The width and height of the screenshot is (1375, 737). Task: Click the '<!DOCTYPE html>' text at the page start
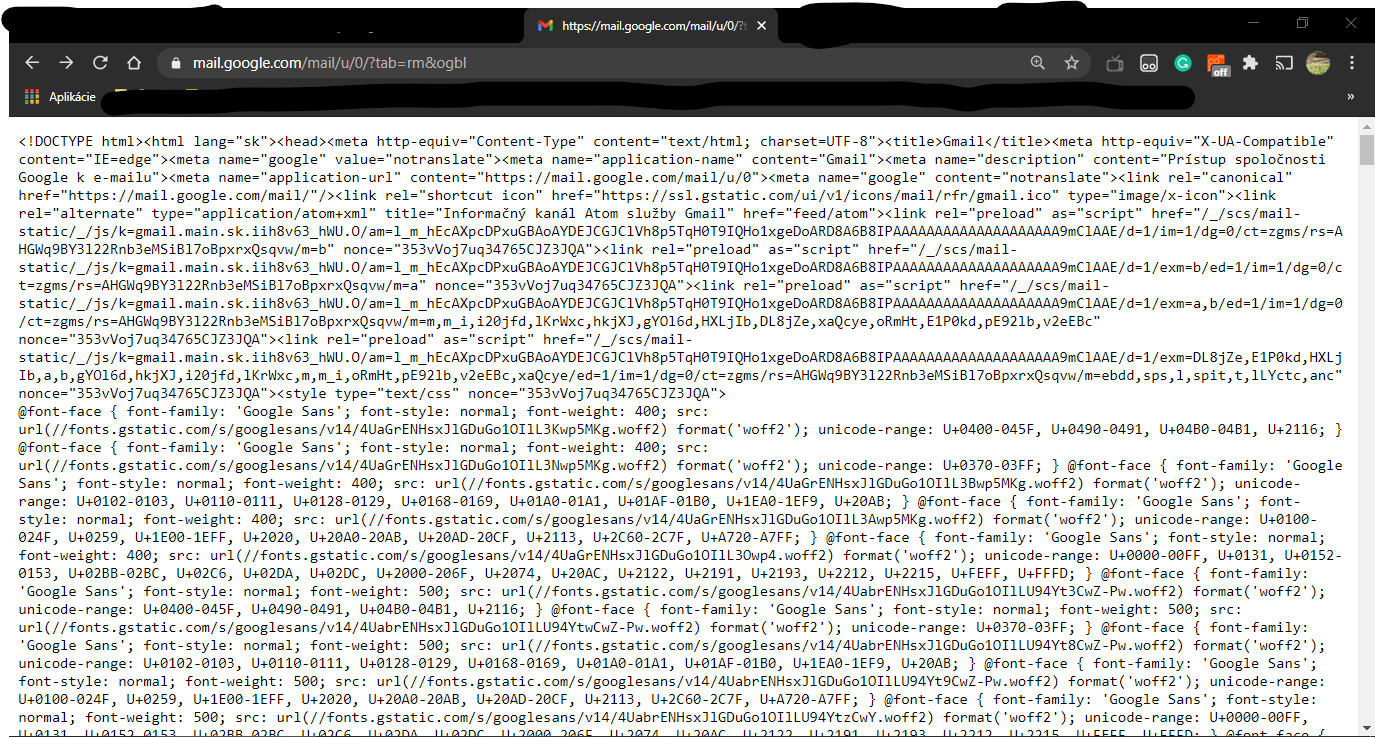(x=81, y=141)
